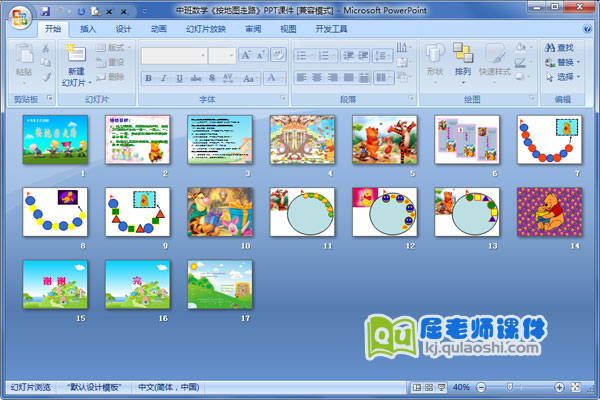The height and width of the screenshot is (400, 600).
Task: Open the Home (开始) tab
Action: (53, 29)
